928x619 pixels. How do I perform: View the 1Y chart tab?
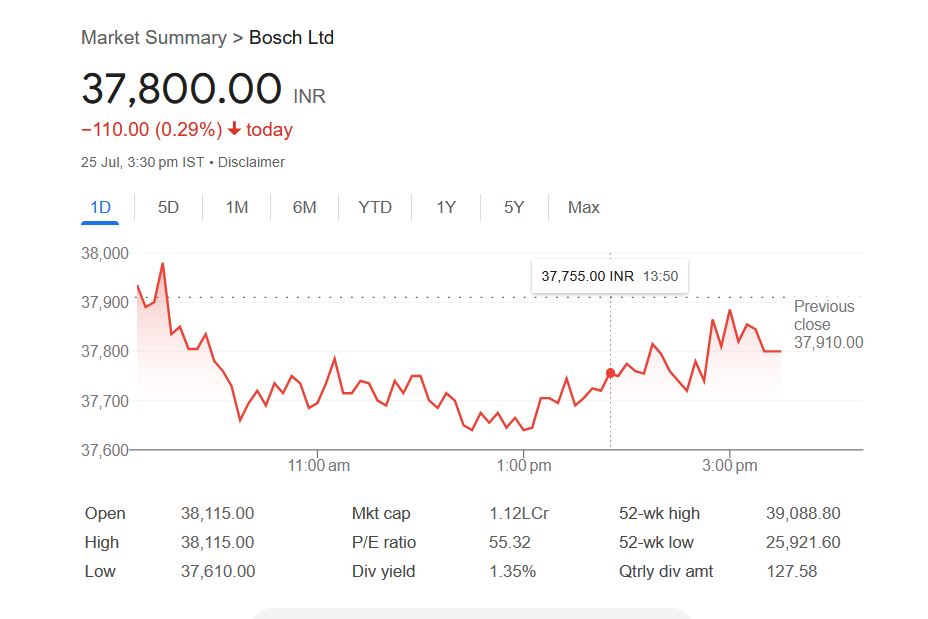446,208
